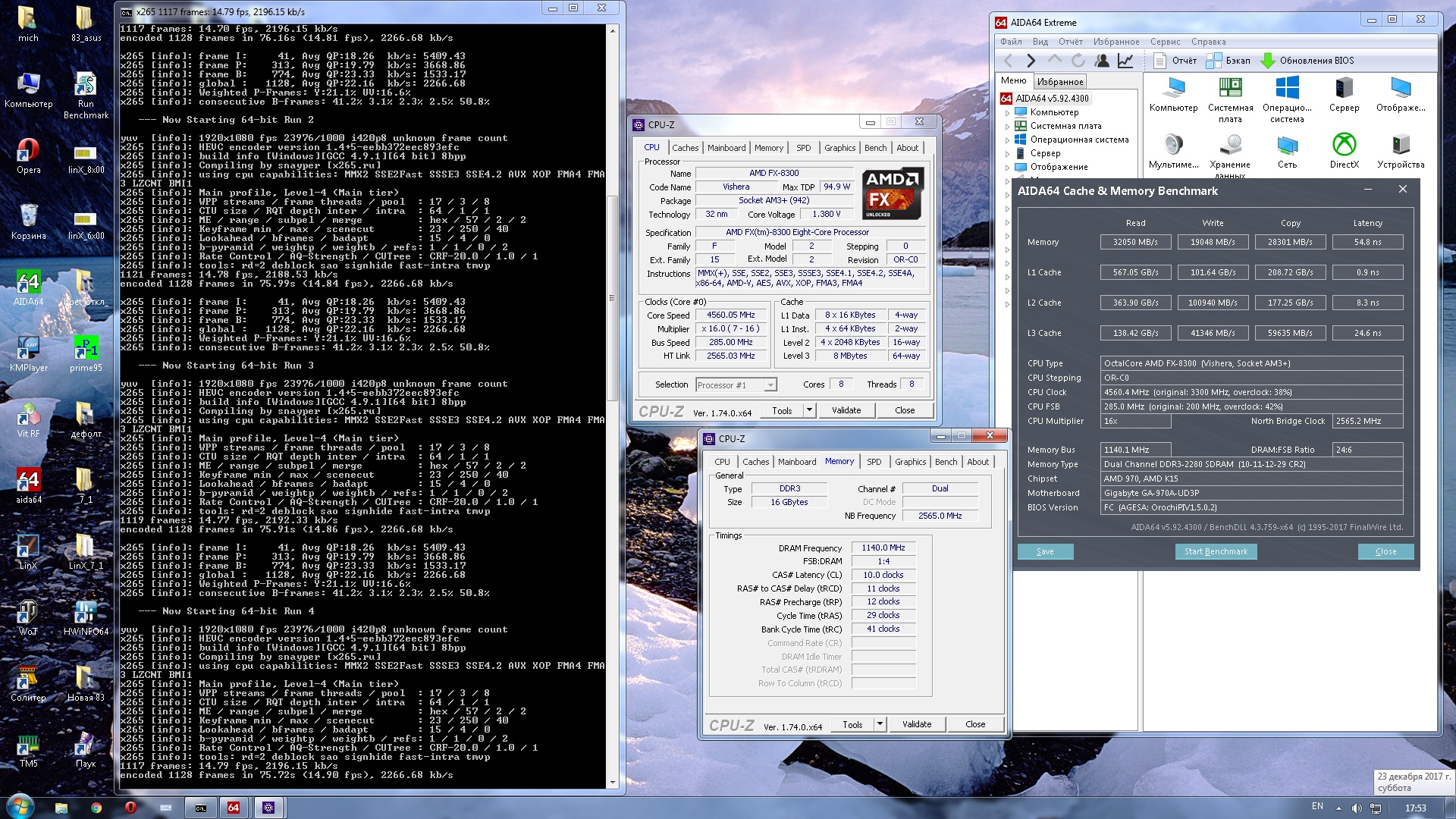Image resolution: width=1456 pixels, height=819 pixels.
Task: Click Validate in the CPU-Z Memory window
Action: 916,724
